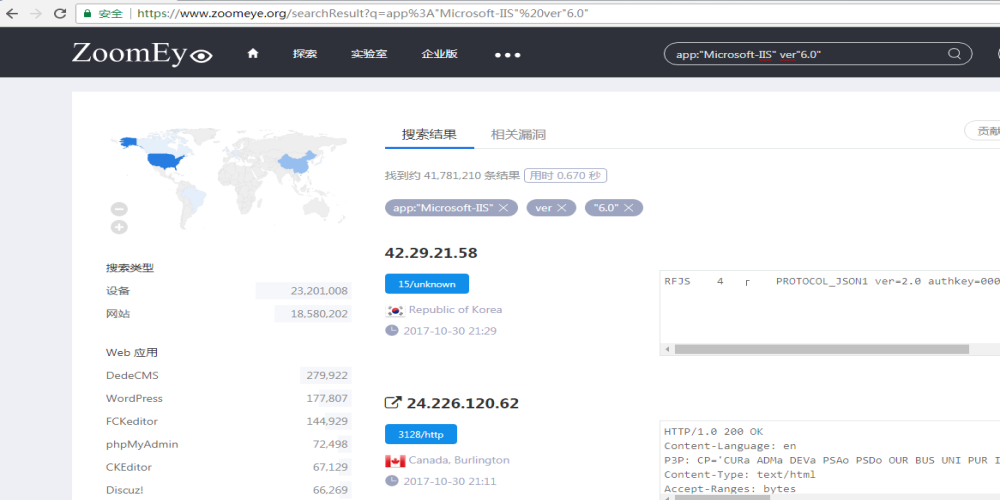
Task: Click the ZoomEye logo
Action: (142, 54)
